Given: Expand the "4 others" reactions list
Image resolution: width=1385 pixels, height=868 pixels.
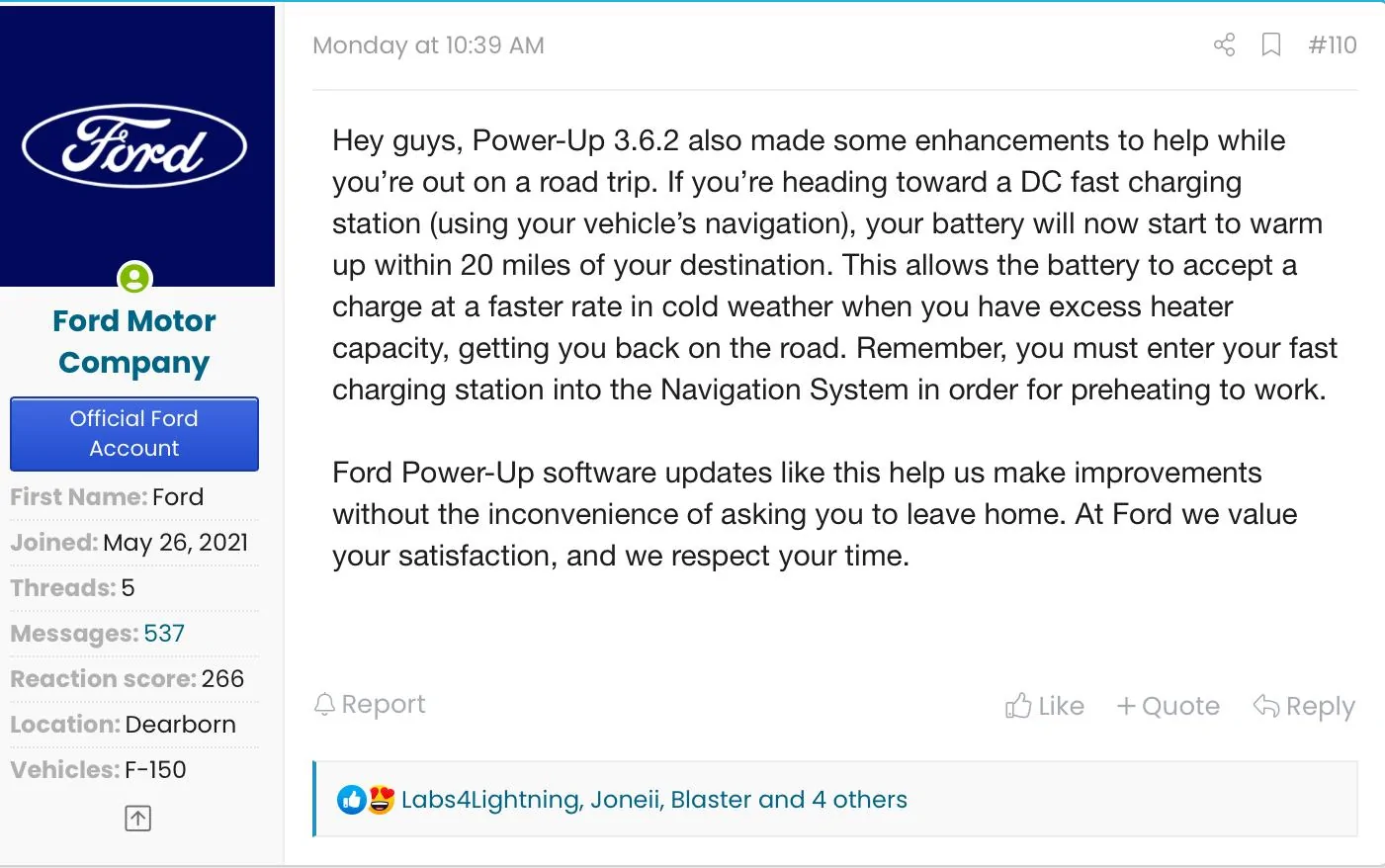Looking at the screenshot, I should 858,800.
